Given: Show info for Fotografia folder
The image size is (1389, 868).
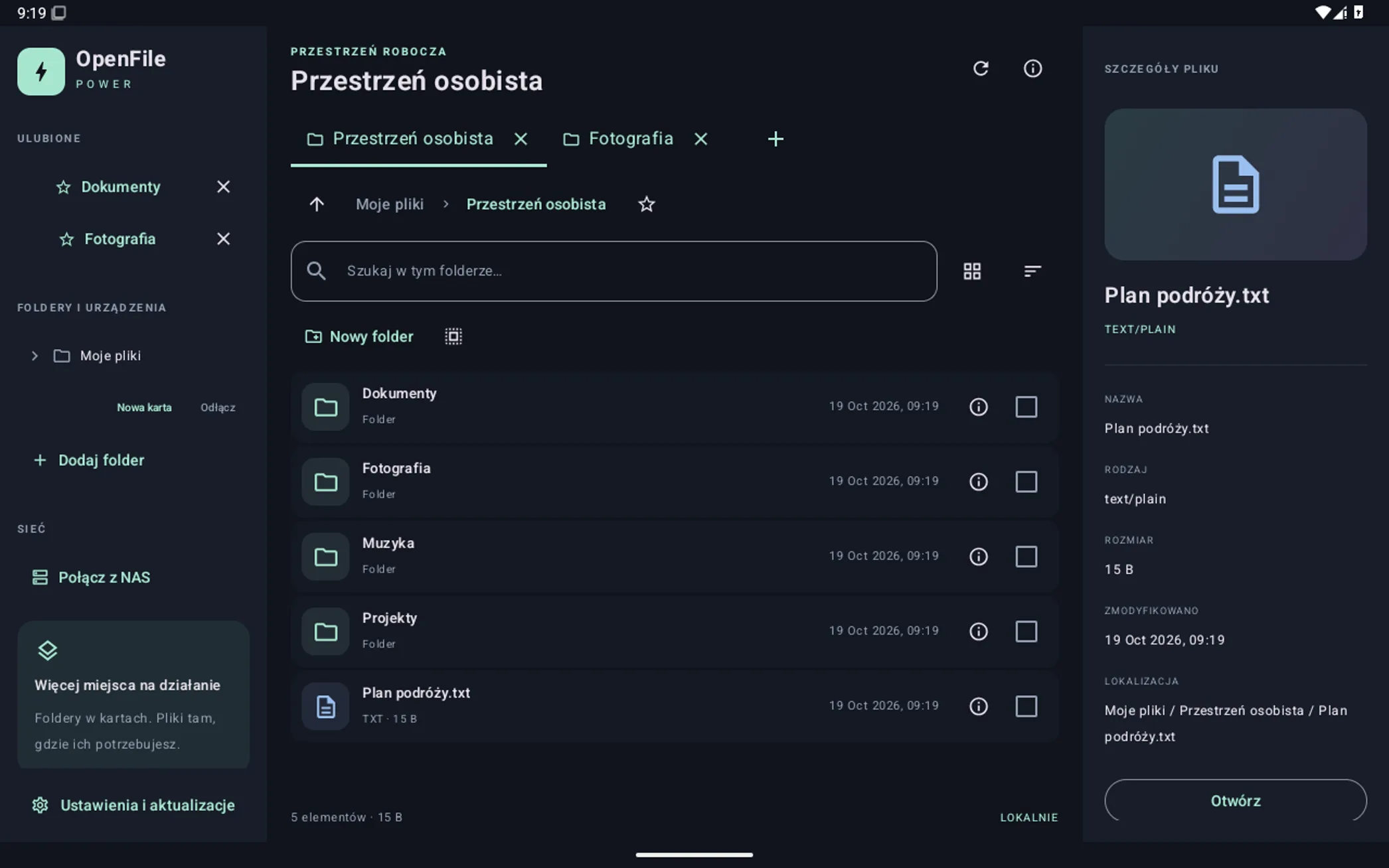Looking at the screenshot, I should pos(979,482).
